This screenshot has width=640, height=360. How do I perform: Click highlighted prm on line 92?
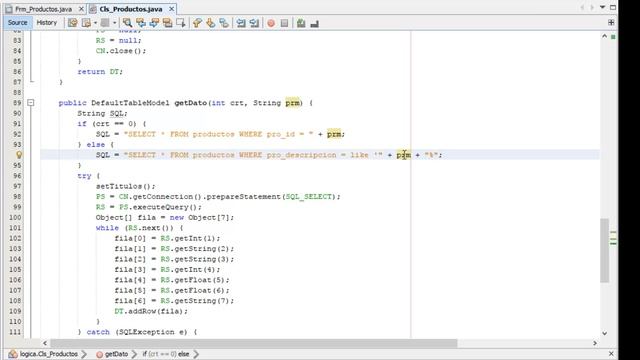click(x=334, y=134)
